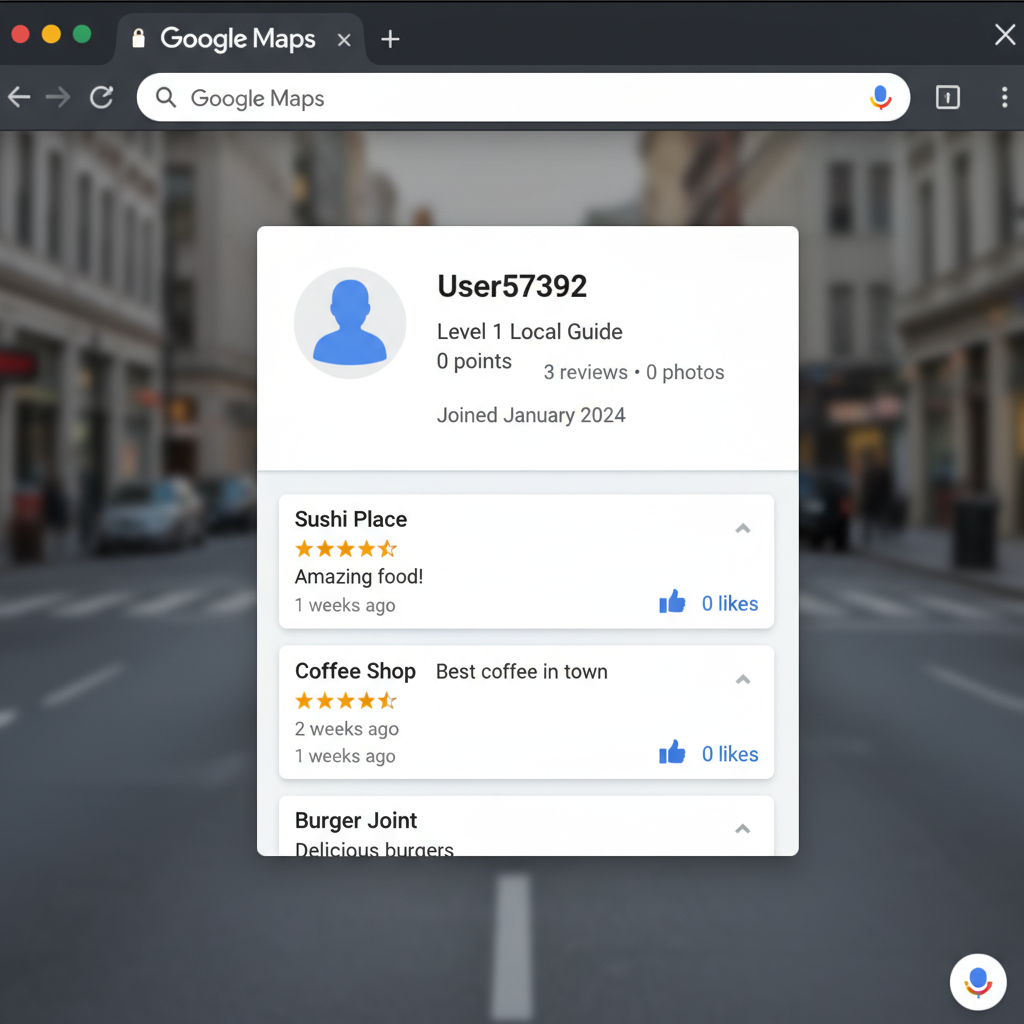Navigate back with the browser back arrow
This screenshot has height=1024, width=1024.
point(18,97)
